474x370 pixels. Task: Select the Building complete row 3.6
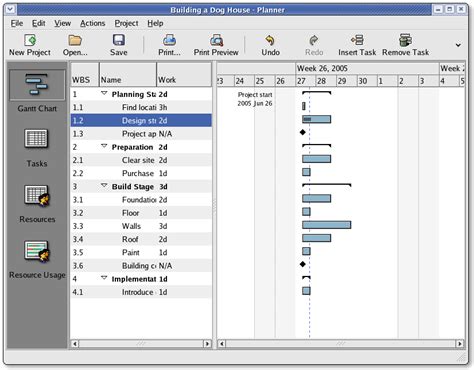(x=141, y=266)
